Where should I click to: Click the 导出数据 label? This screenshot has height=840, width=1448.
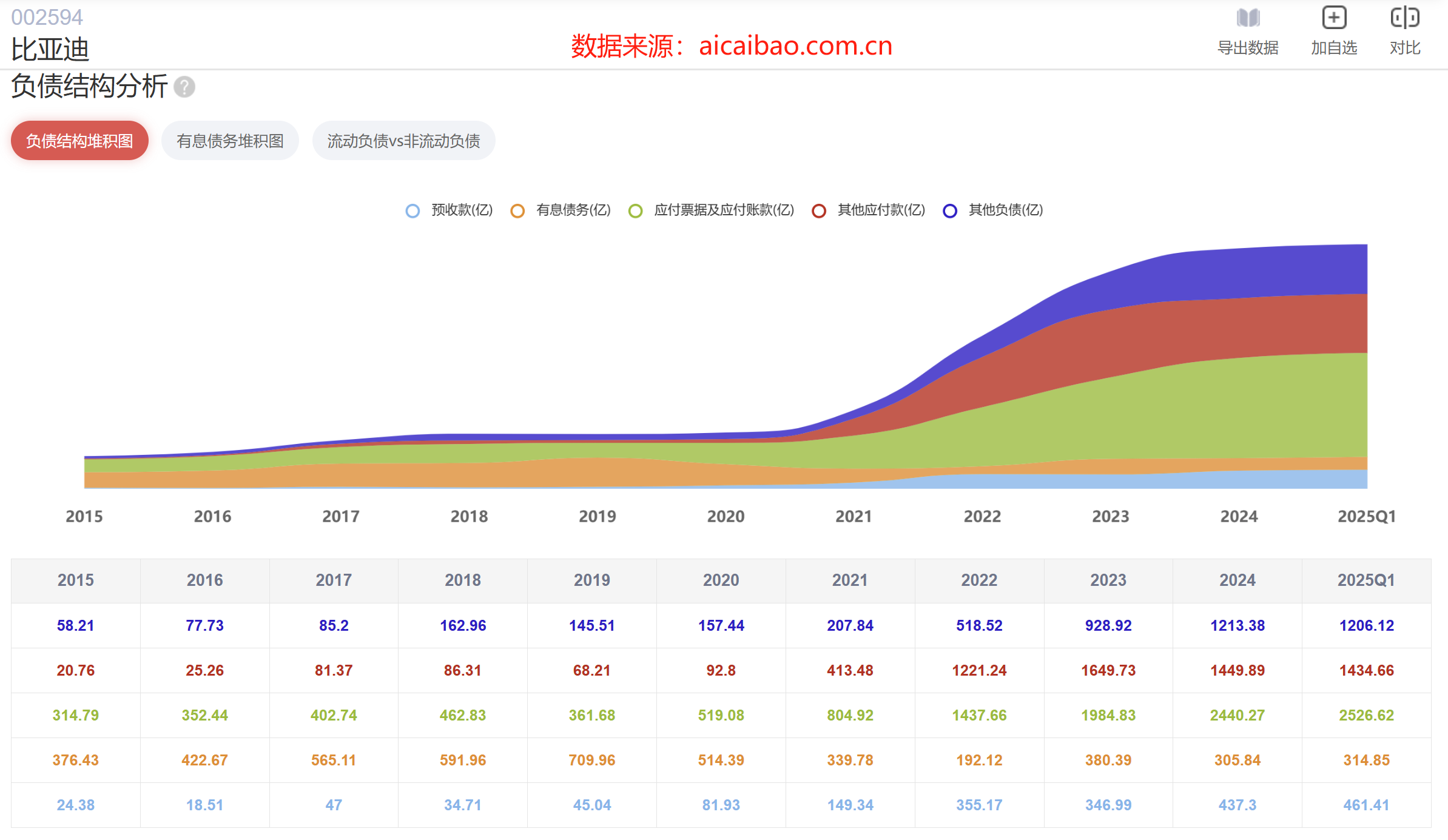pos(1248,48)
